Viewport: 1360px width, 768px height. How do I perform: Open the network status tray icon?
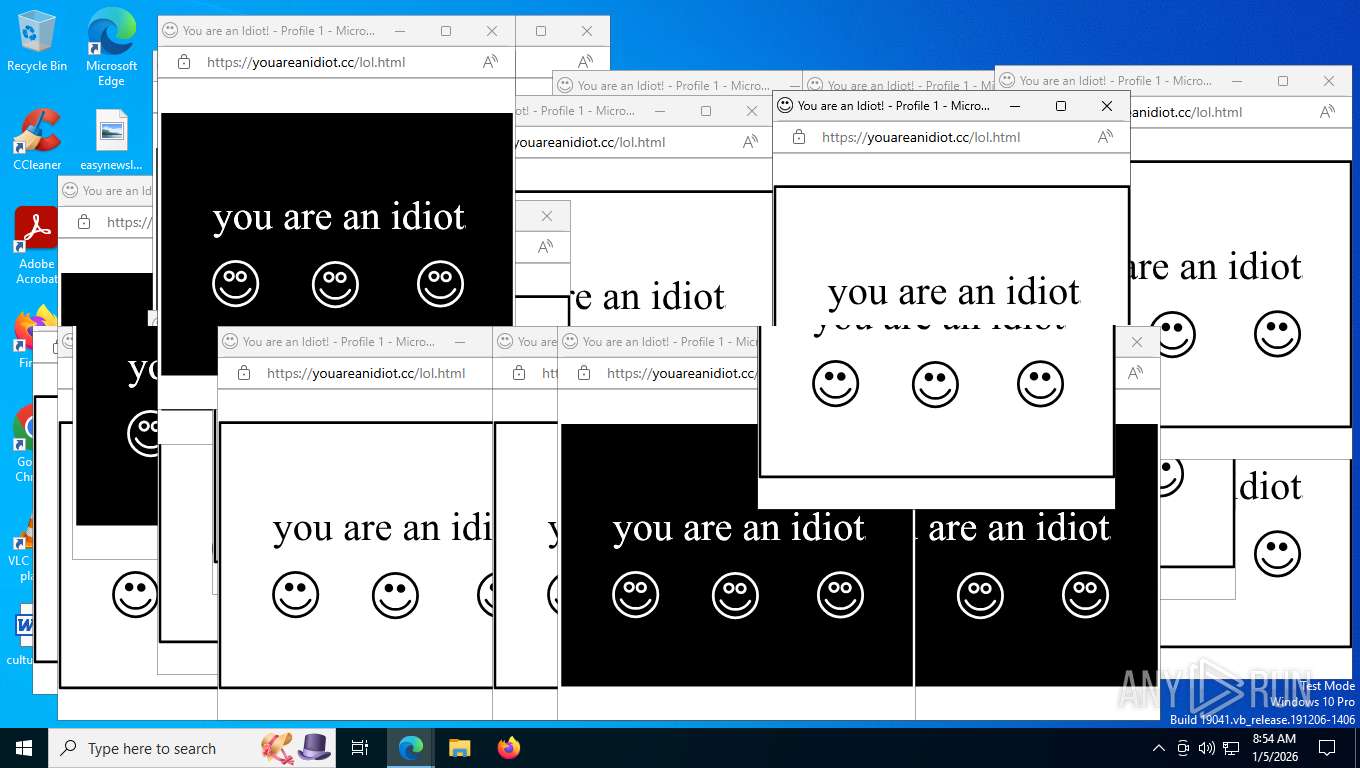coord(1231,748)
